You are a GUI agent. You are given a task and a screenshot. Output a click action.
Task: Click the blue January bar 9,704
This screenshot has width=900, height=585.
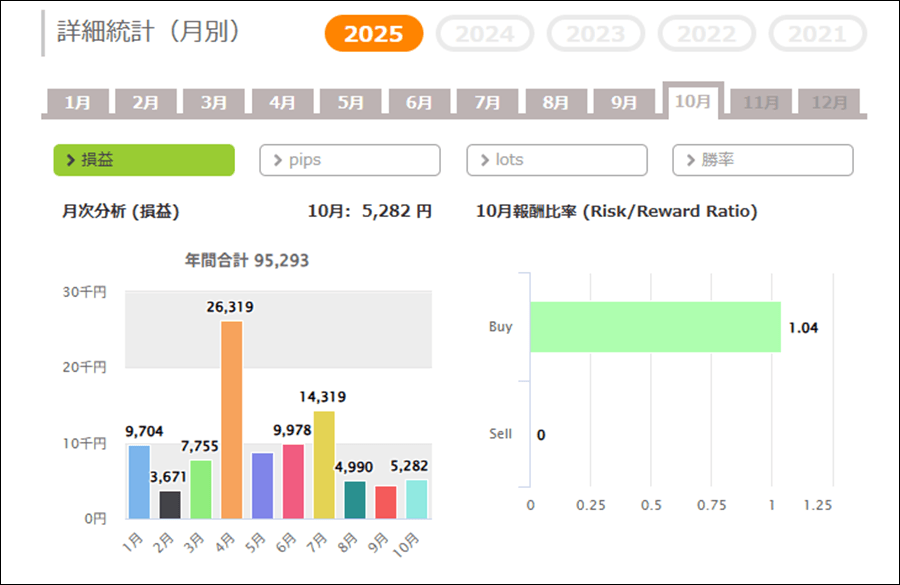pos(139,482)
